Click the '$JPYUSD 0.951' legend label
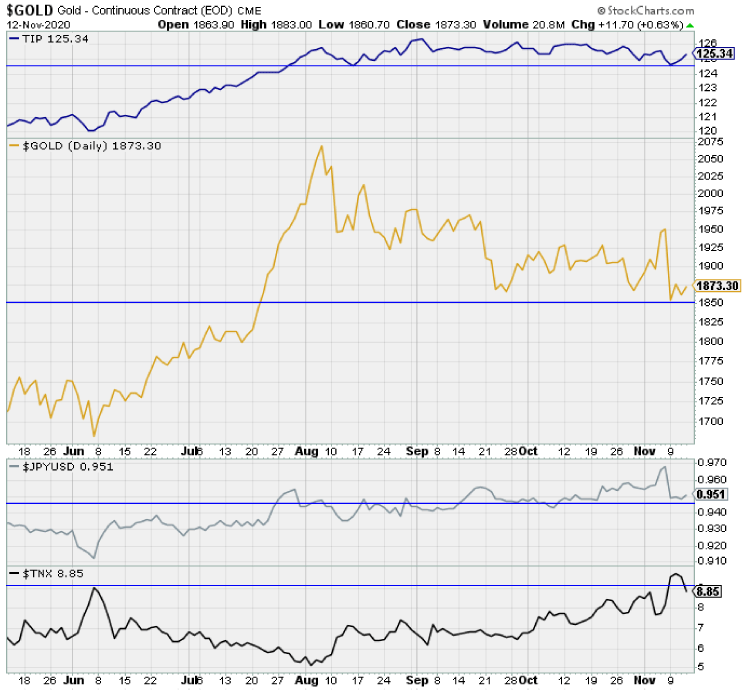 (x=68, y=466)
